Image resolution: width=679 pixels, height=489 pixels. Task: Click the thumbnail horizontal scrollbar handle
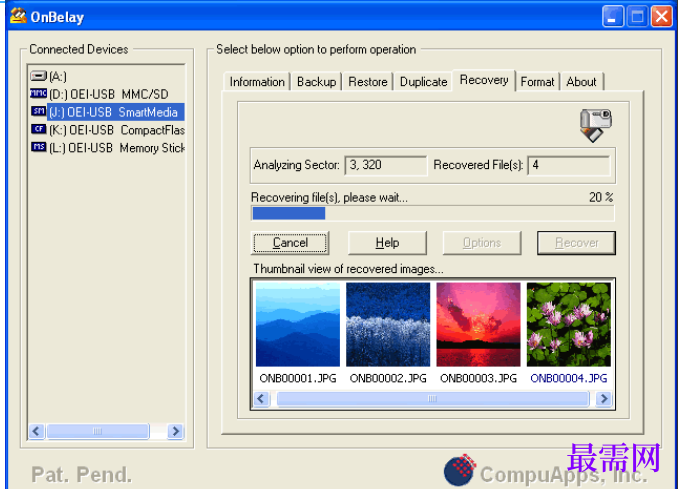point(433,398)
